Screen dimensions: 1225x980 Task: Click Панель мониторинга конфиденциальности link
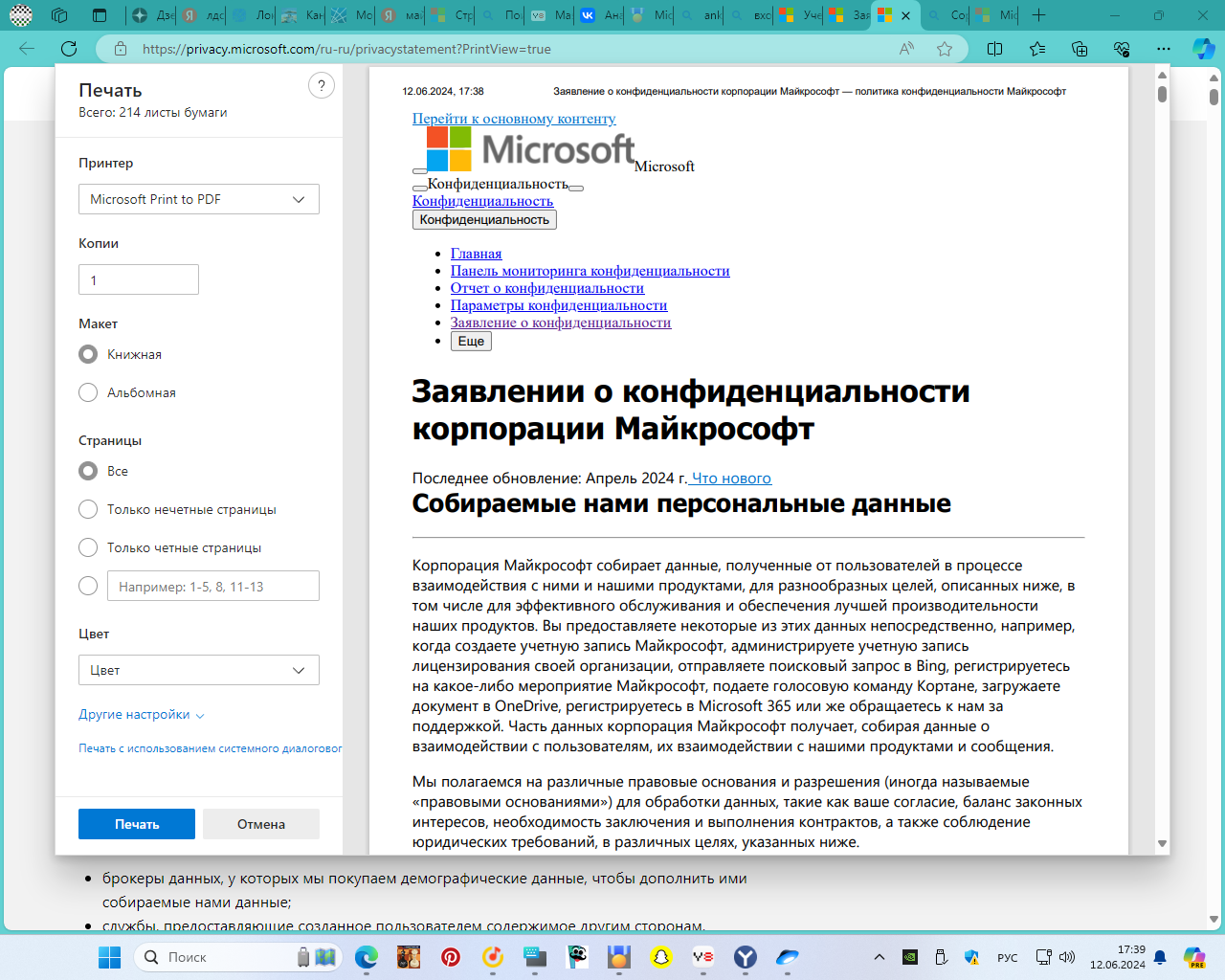pyautogui.click(x=590, y=271)
